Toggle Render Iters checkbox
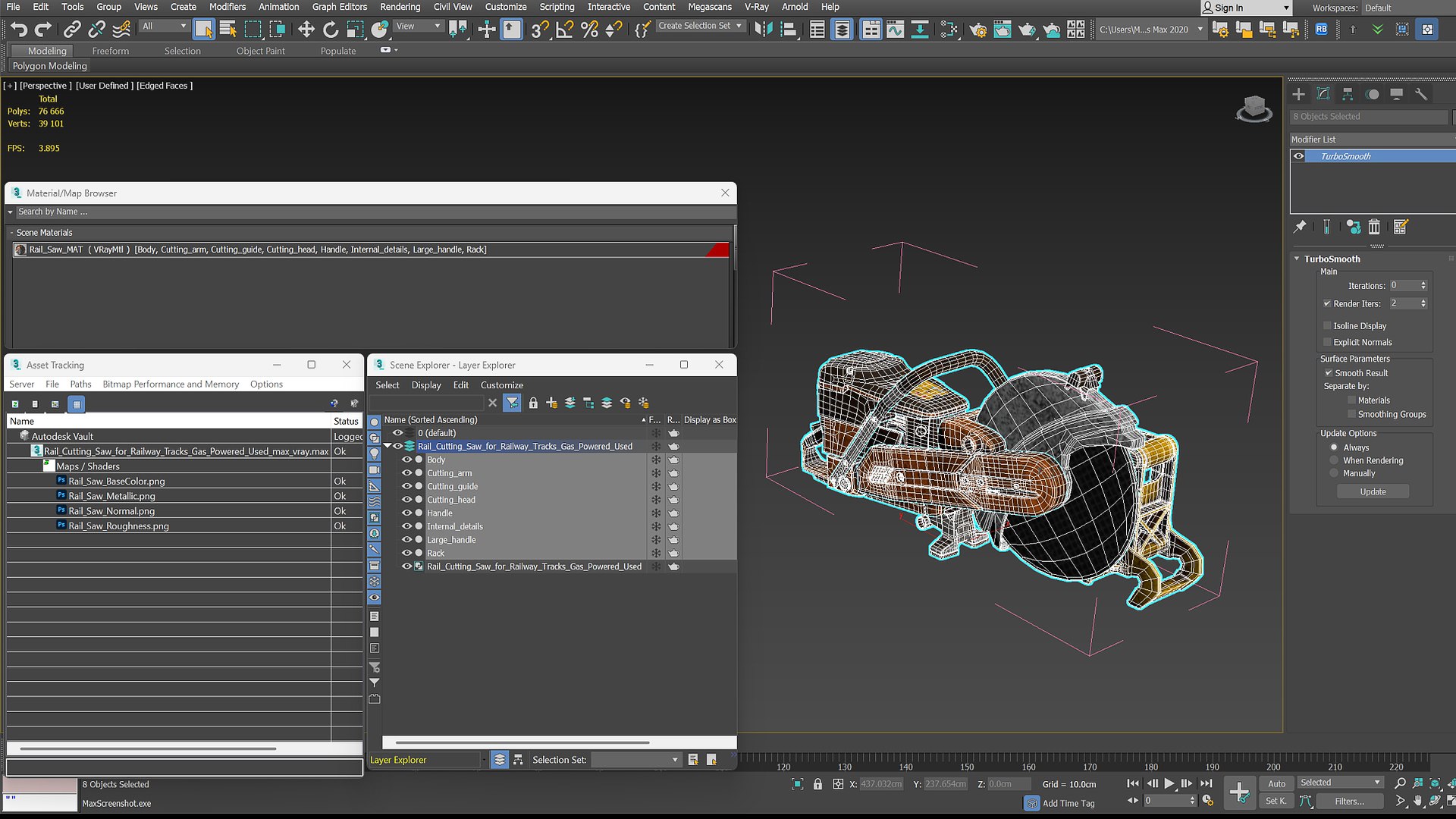Image resolution: width=1456 pixels, height=819 pixels. pyautogui.click(x=1327, y=303)
